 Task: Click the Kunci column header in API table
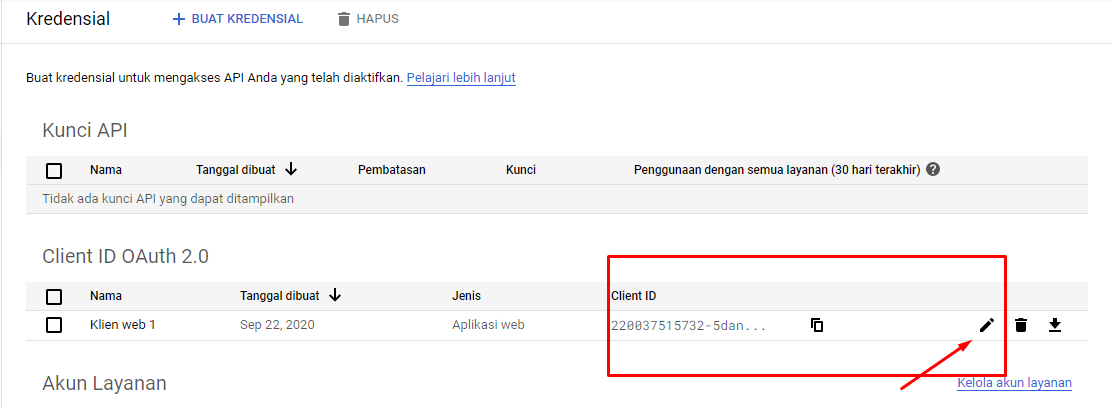click(x=521, y=170)
